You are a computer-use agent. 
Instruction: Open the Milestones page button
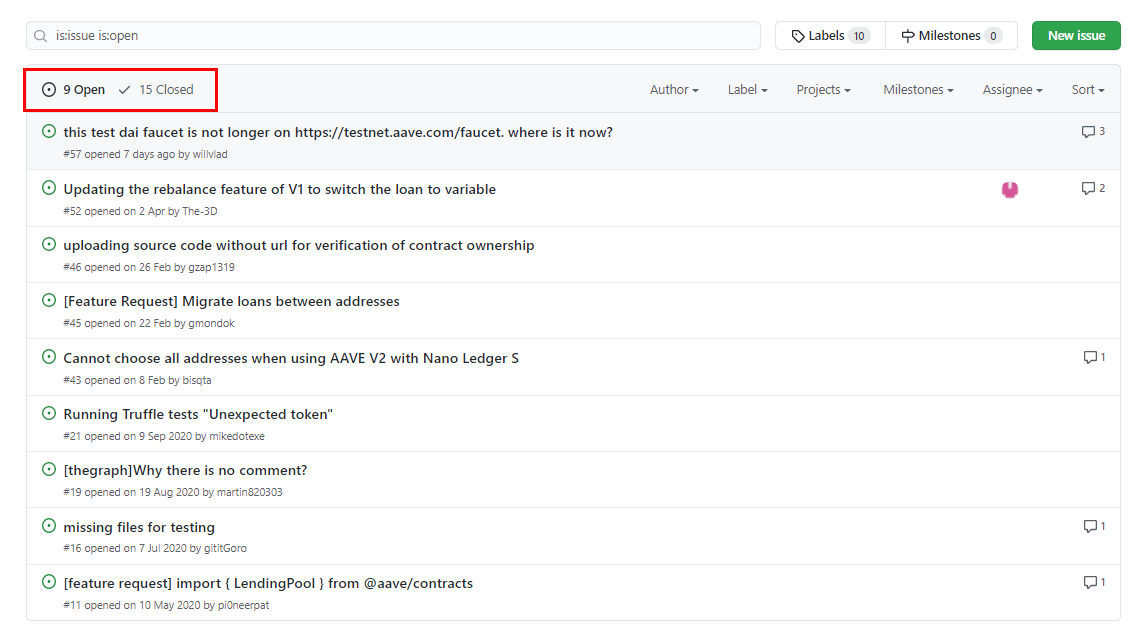point(951,36)
